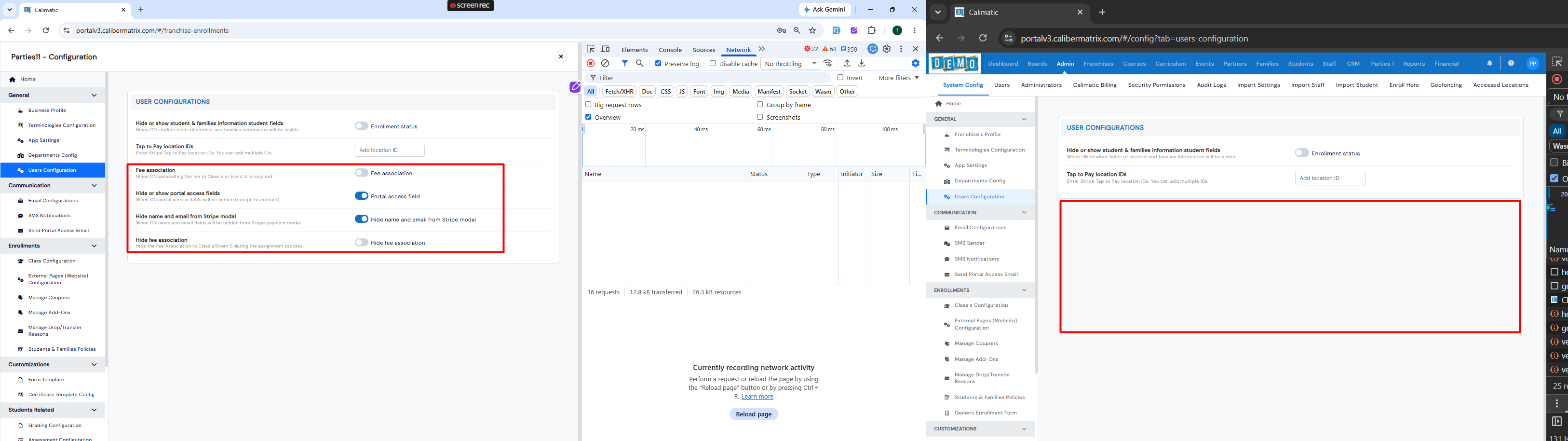Image resolution: width=1568 pixels, height=441 pixels.
Task: Check the Invert filter checkbox
Action: point(840,77)
